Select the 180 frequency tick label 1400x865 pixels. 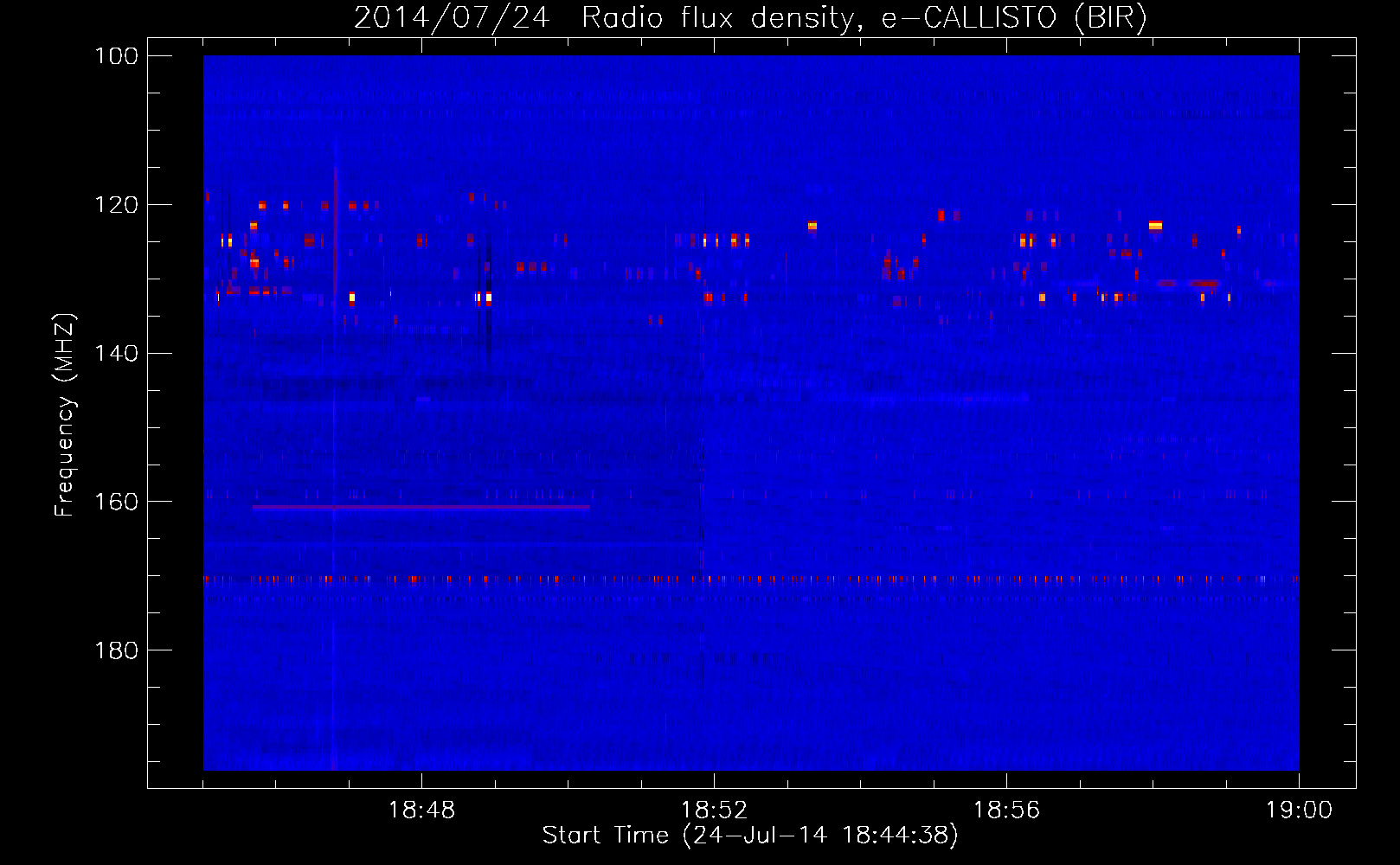tap(118, 650)
